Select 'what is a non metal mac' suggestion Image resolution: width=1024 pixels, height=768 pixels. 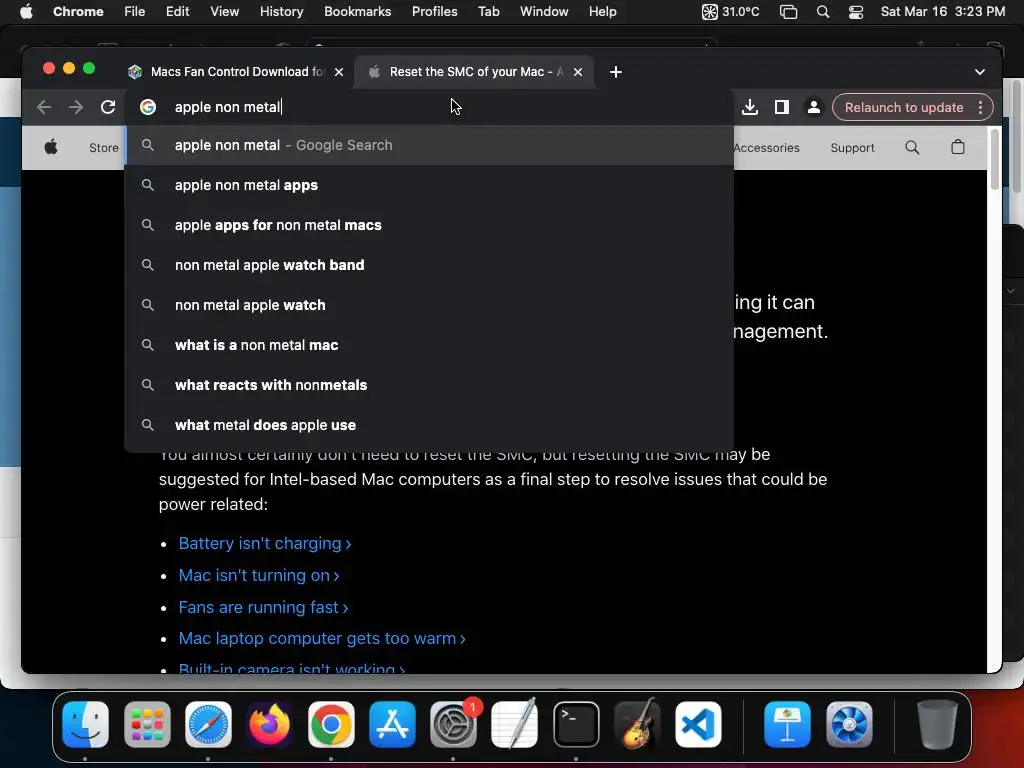(430, 345)
